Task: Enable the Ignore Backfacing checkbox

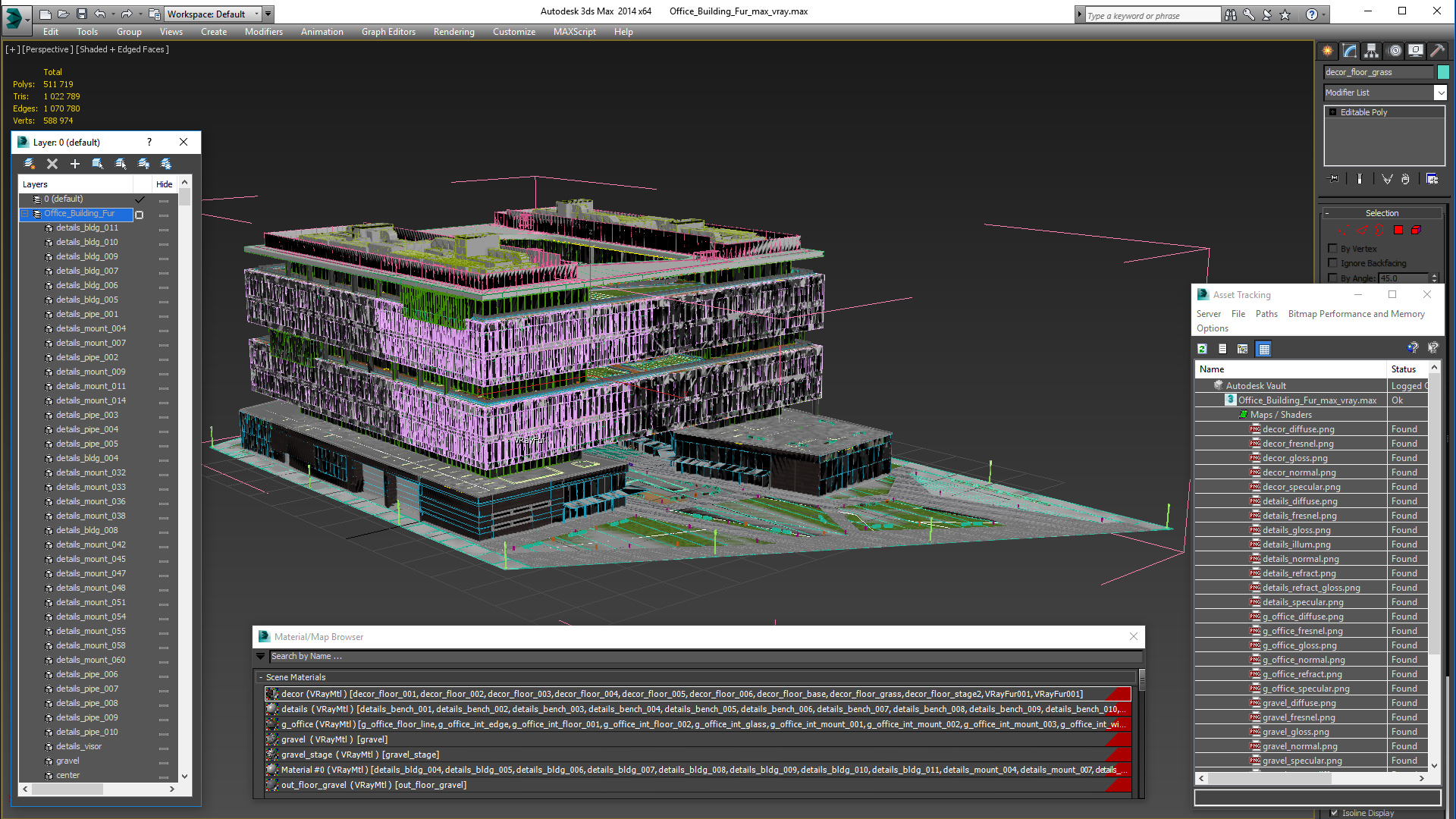Action: 1333,263
